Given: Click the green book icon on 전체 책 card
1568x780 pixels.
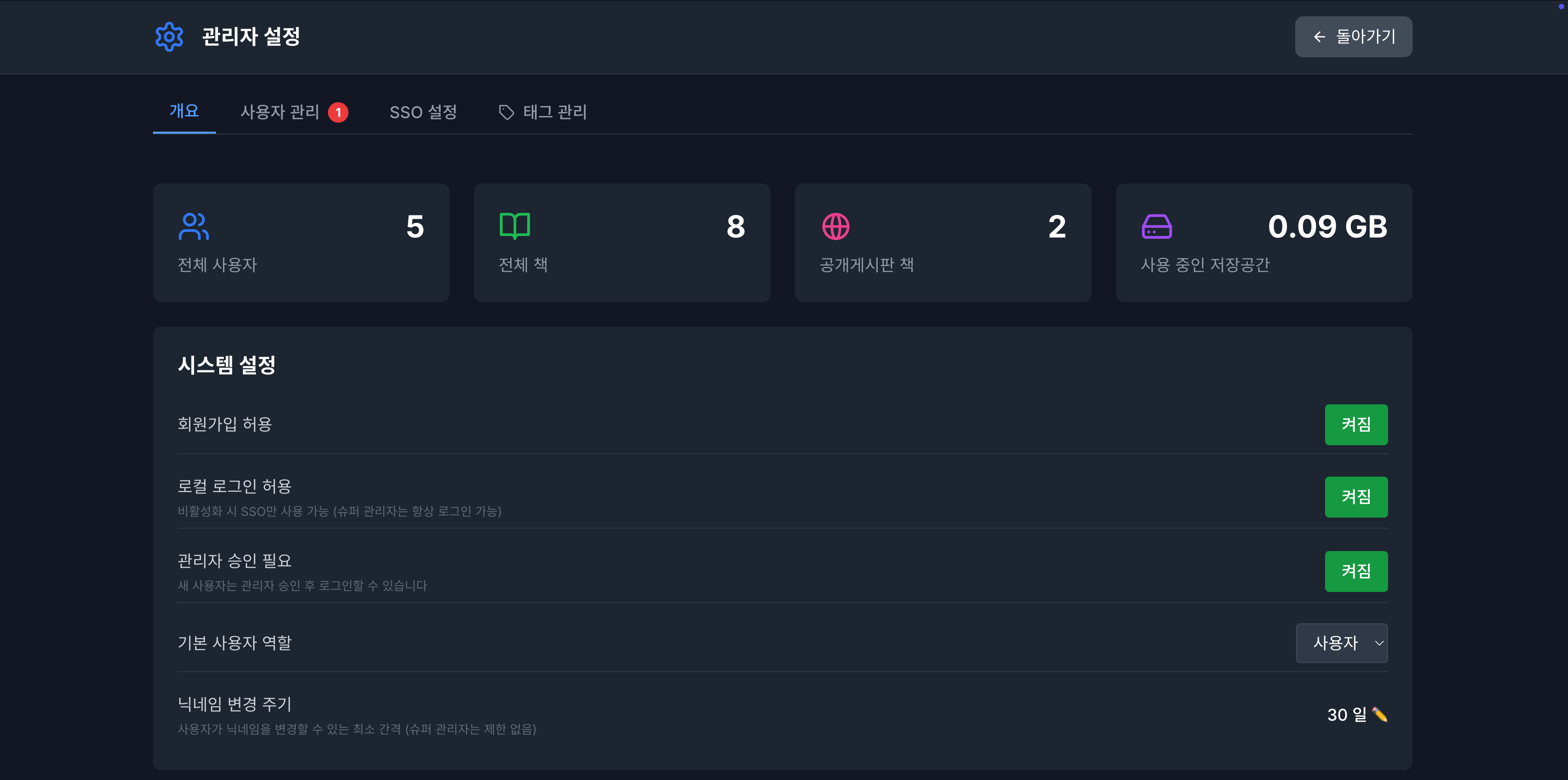Looking at the screenshot, I should click(x=516, y=226).
